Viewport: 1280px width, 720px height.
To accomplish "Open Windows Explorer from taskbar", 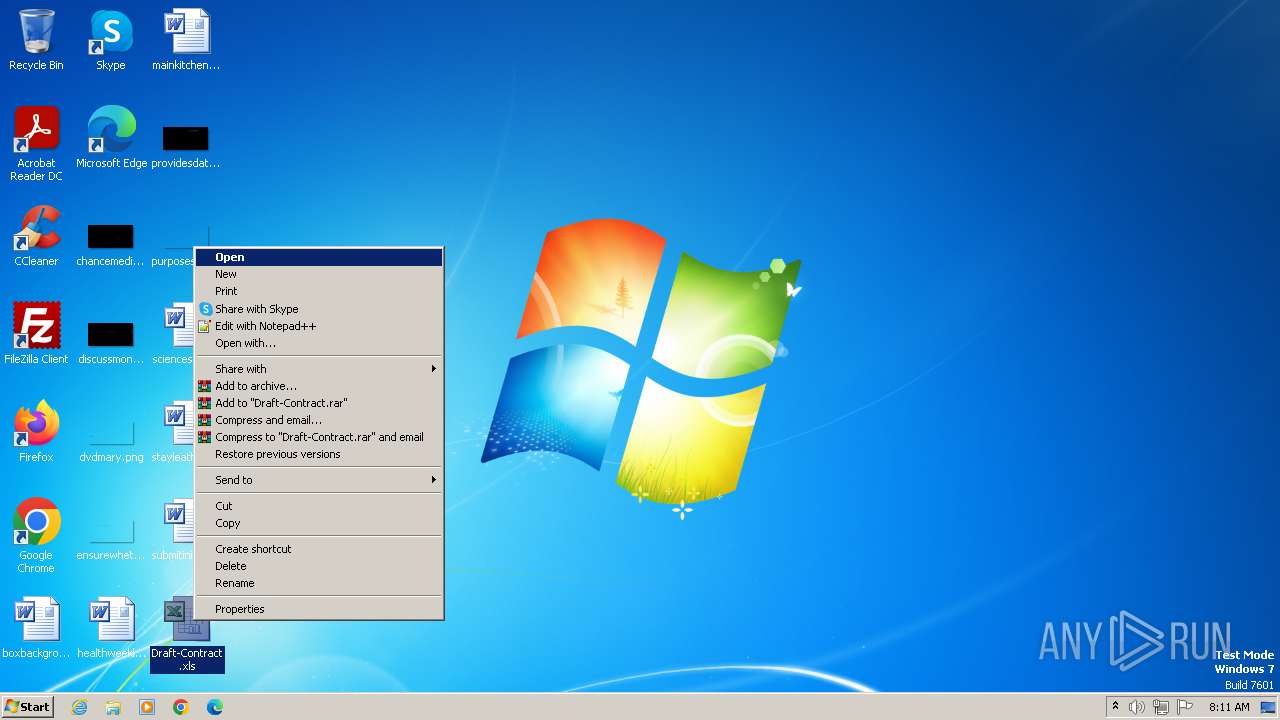I will click(113, 707).
